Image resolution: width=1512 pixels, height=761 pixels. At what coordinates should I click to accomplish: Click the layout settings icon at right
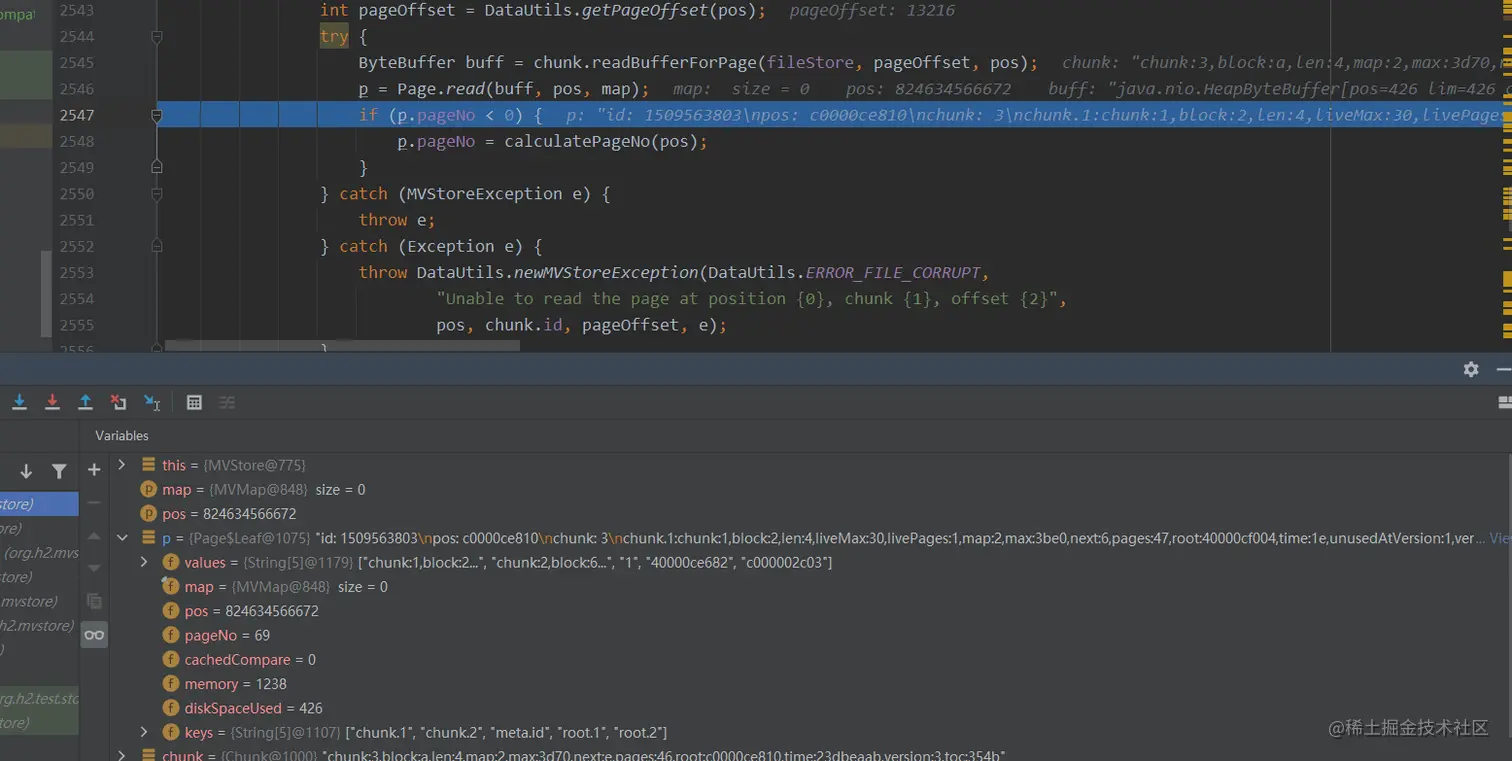pyautogui.click(x=1505, y=402)
